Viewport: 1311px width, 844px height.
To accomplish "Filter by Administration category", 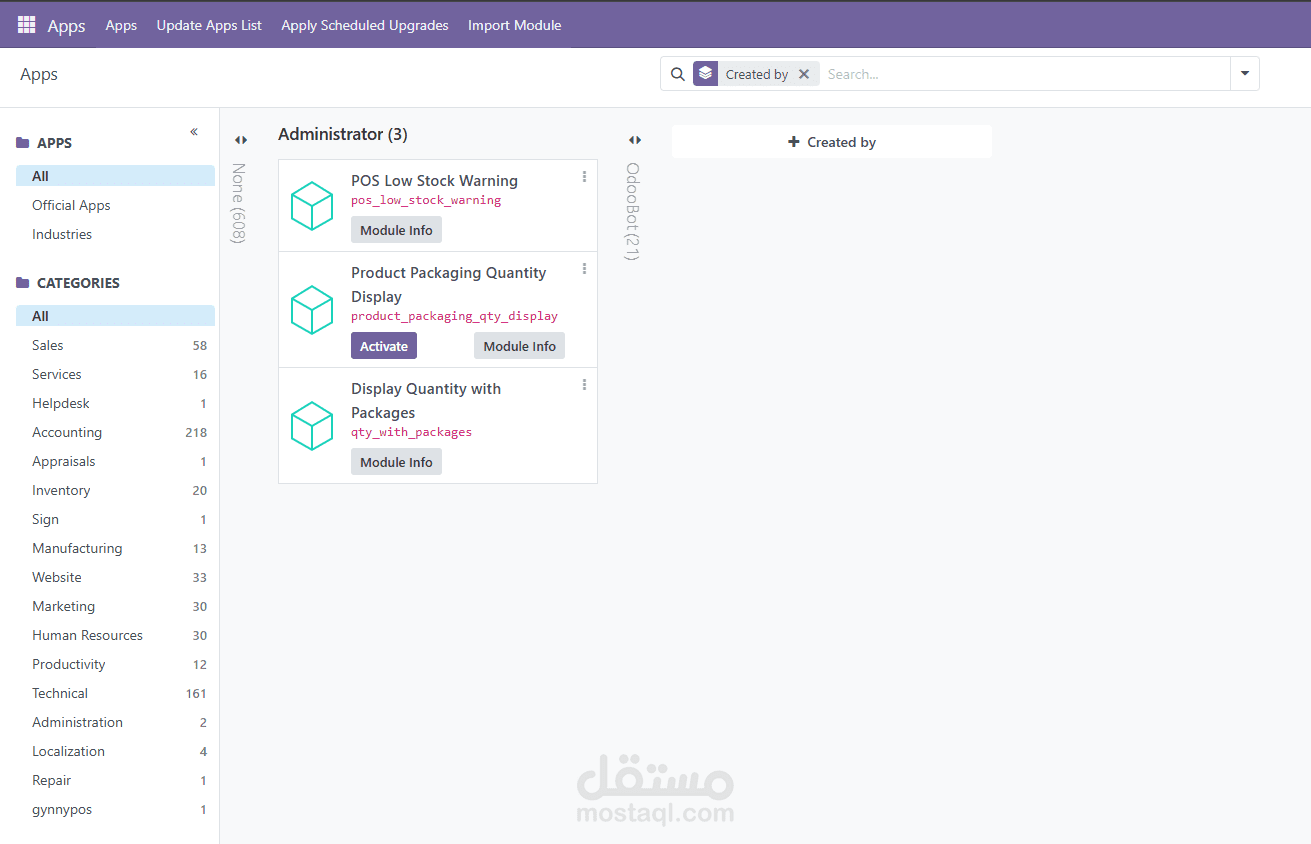I will [x=115, y=722].
